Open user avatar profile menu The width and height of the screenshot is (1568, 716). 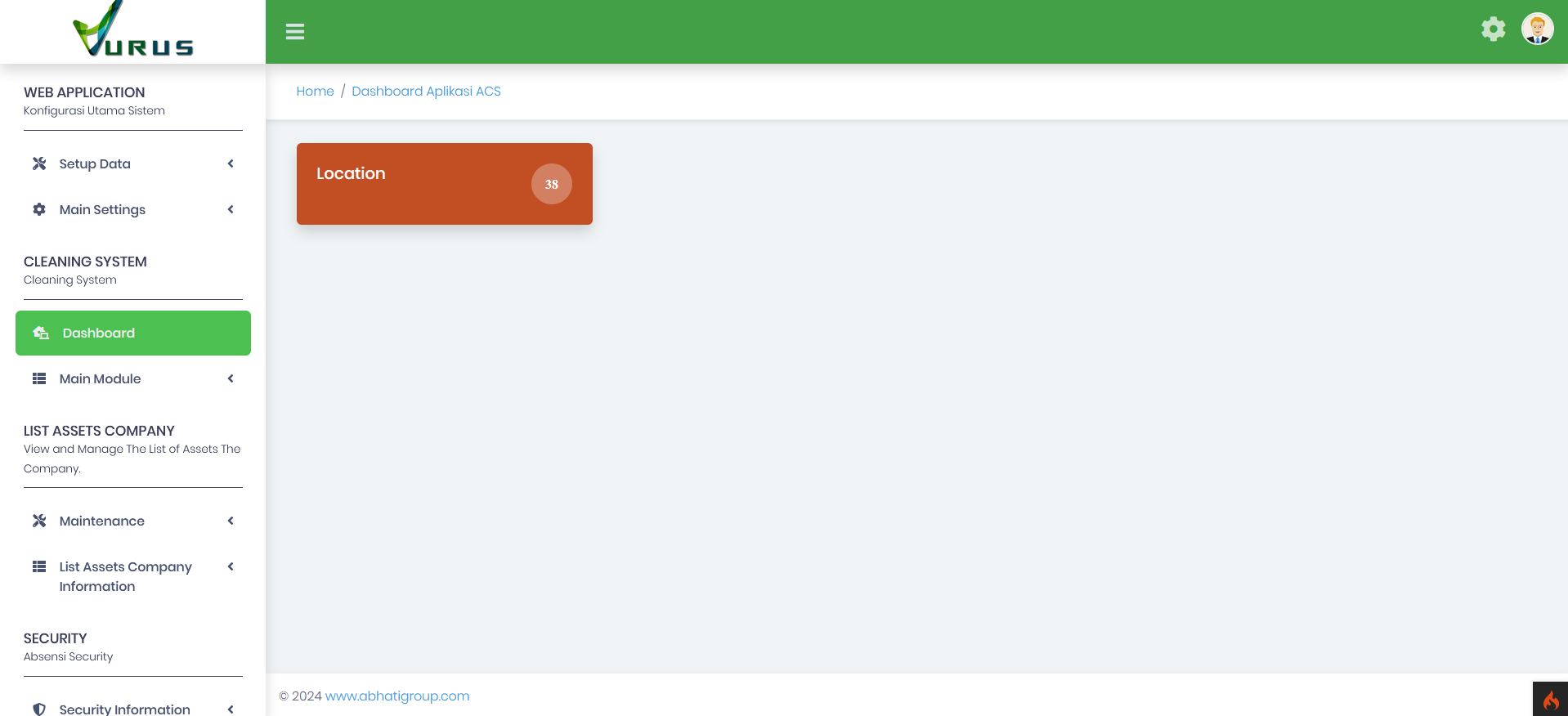[1537, 29]
